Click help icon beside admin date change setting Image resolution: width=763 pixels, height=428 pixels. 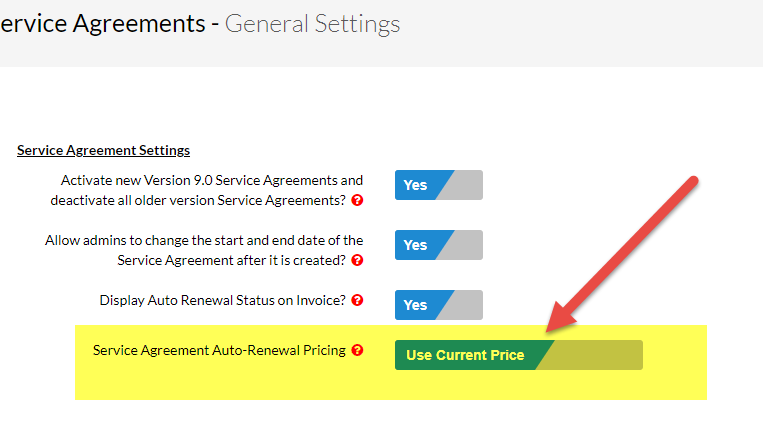coord(357,260)
